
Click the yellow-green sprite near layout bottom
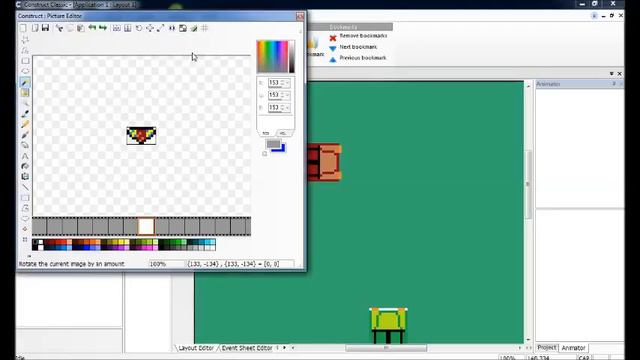pos(388,325)
